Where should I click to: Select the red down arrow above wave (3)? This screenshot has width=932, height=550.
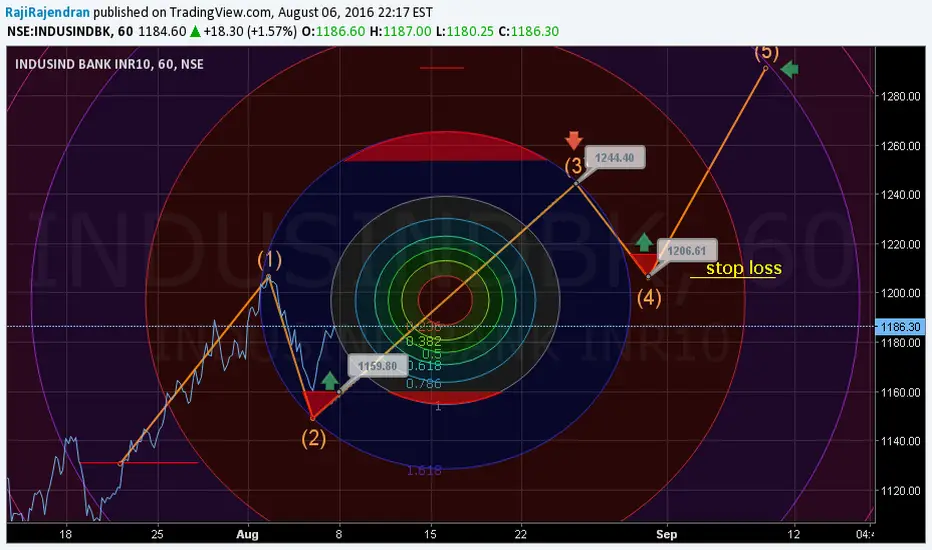[574, 141]
